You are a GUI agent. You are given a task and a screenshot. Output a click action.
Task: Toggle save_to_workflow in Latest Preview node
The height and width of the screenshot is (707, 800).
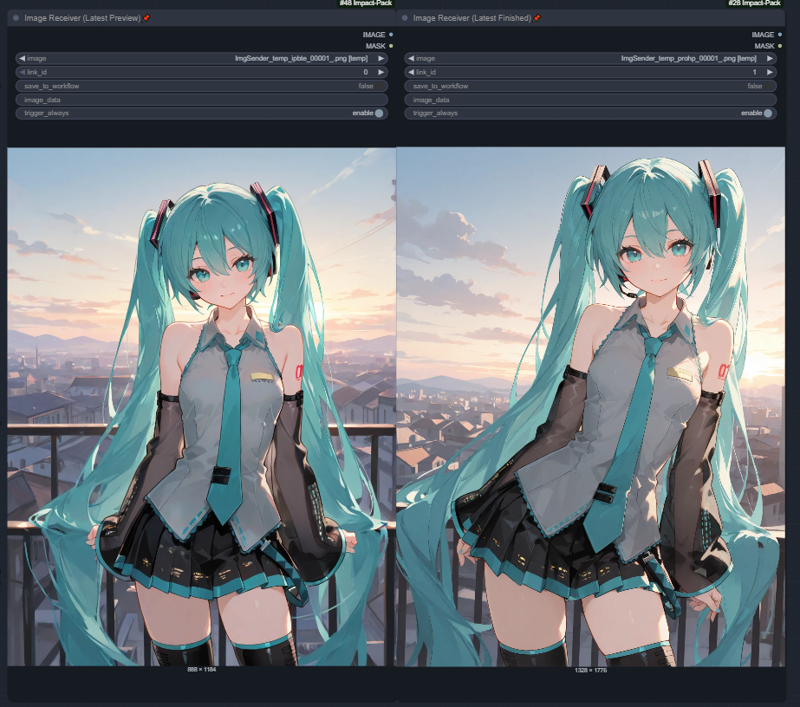(x=202, y=86)
